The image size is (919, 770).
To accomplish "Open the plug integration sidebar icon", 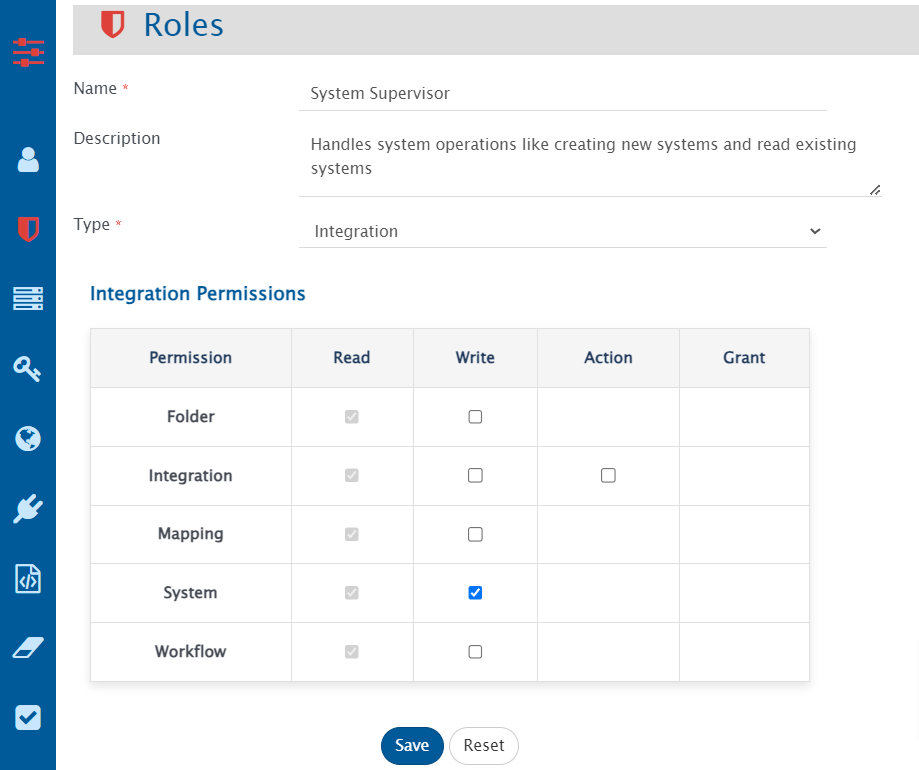I will point(28,509).
